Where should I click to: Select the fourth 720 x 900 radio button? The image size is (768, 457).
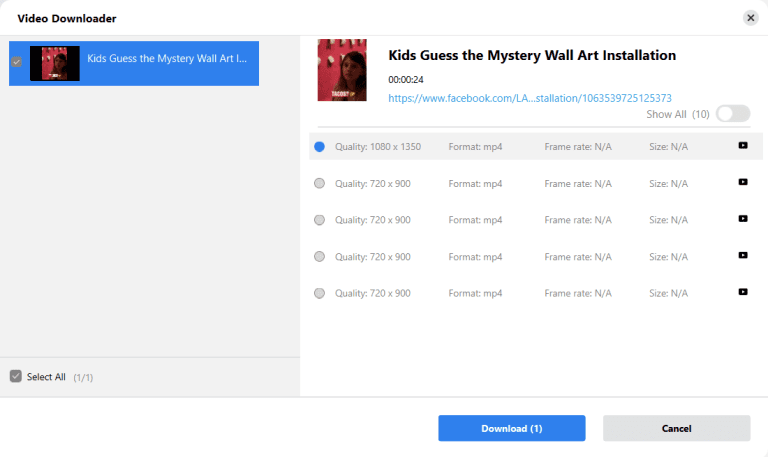point(319,257)
